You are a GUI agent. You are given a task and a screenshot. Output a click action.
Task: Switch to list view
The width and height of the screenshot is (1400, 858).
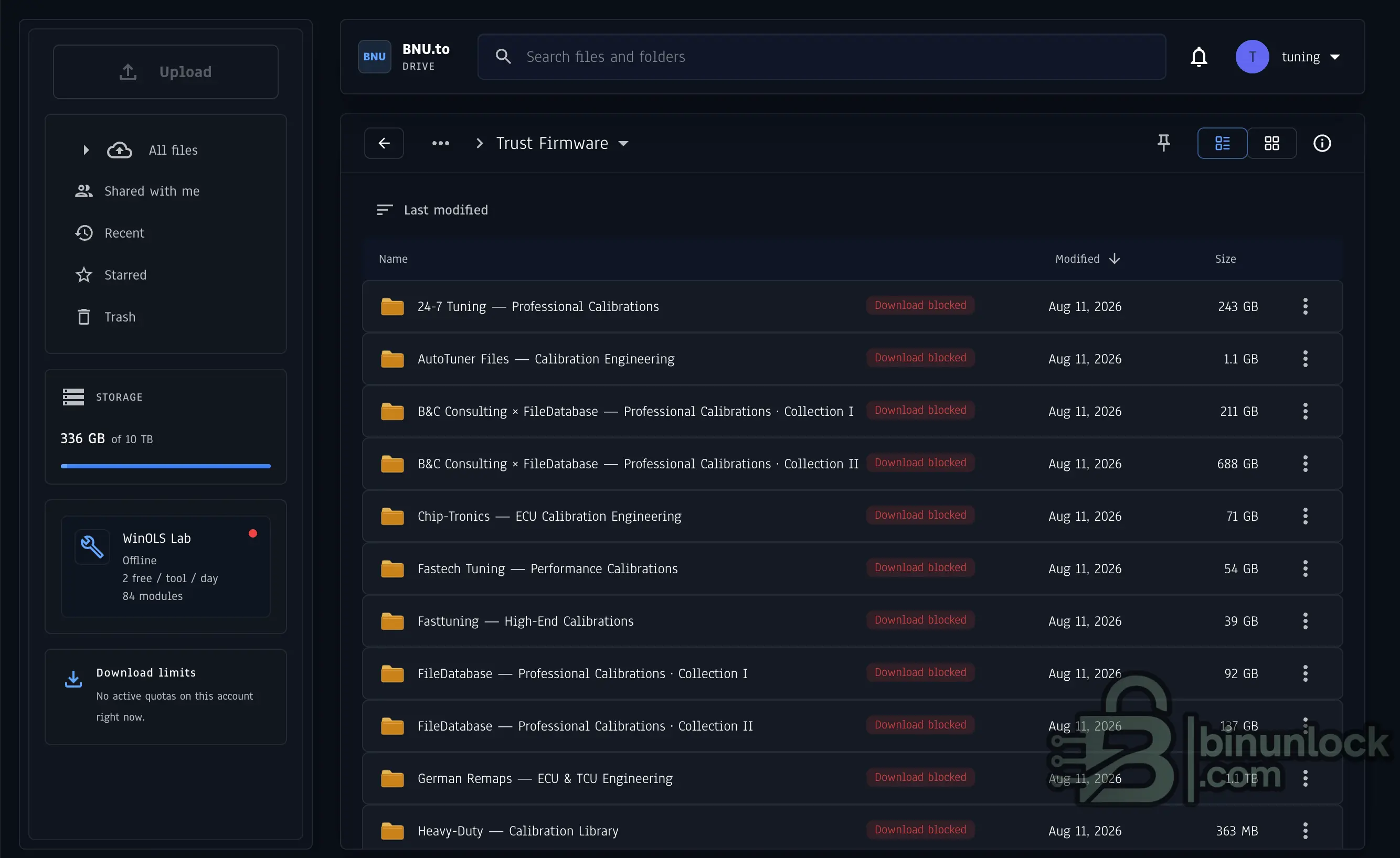pos(1222,143)
